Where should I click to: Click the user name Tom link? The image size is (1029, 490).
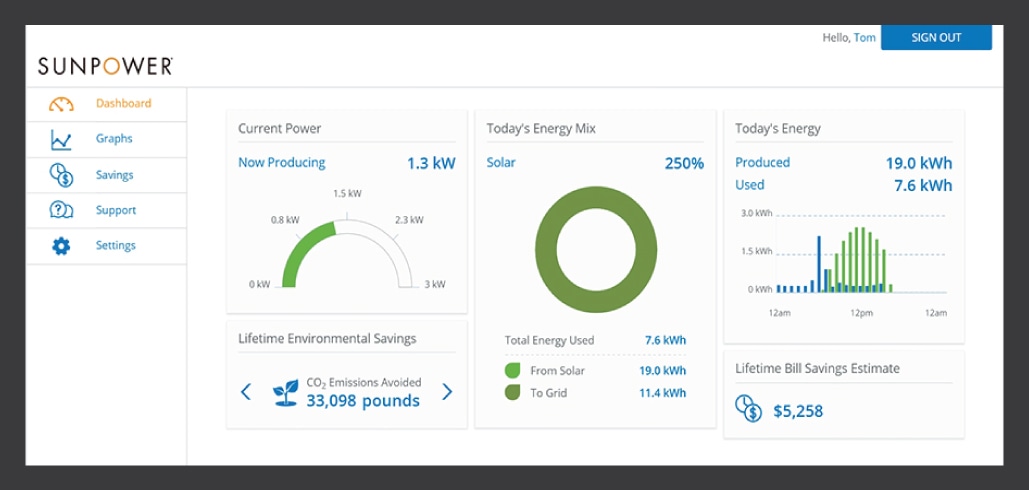pyautogui.click(x=864, y=37)
